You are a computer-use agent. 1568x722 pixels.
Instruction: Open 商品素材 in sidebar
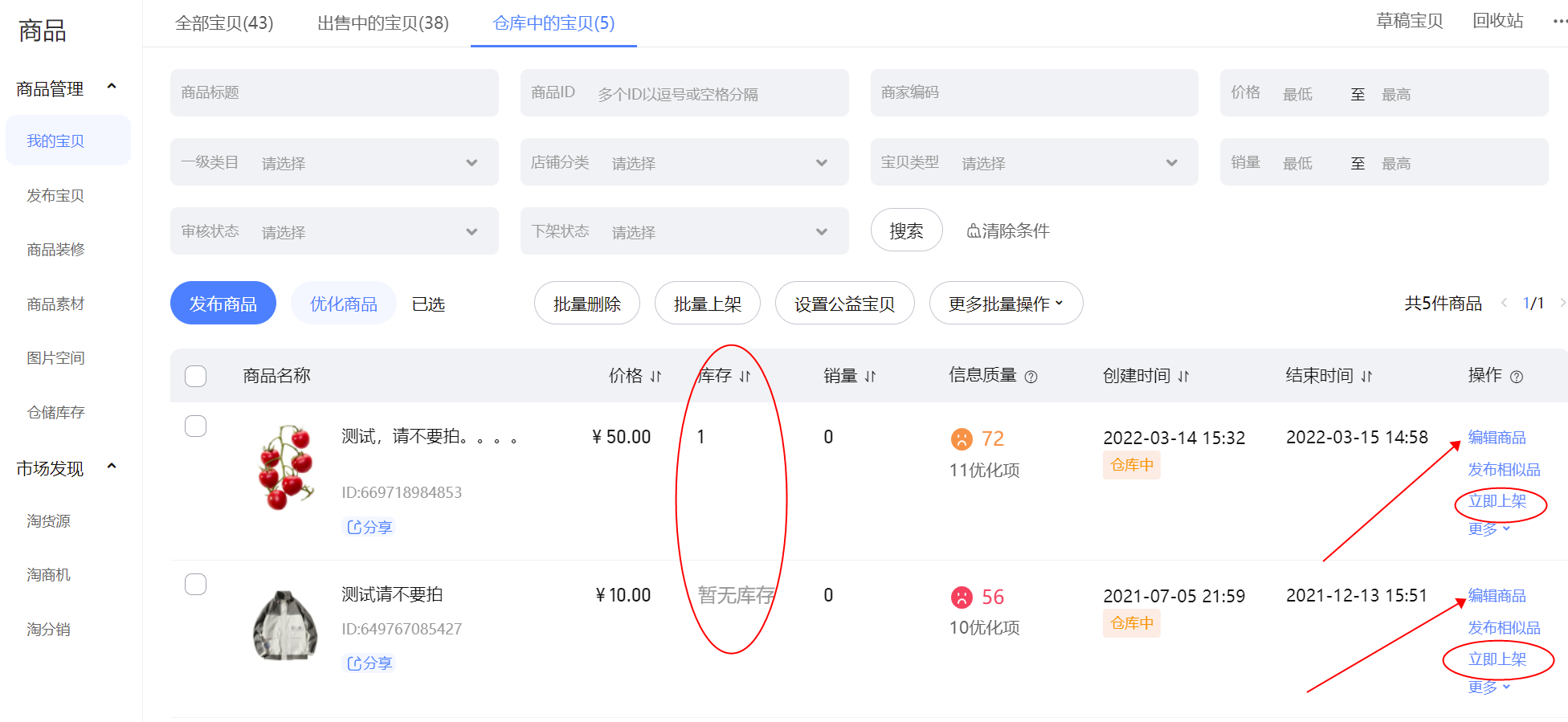pyautogui.click(x=55, y=304)
